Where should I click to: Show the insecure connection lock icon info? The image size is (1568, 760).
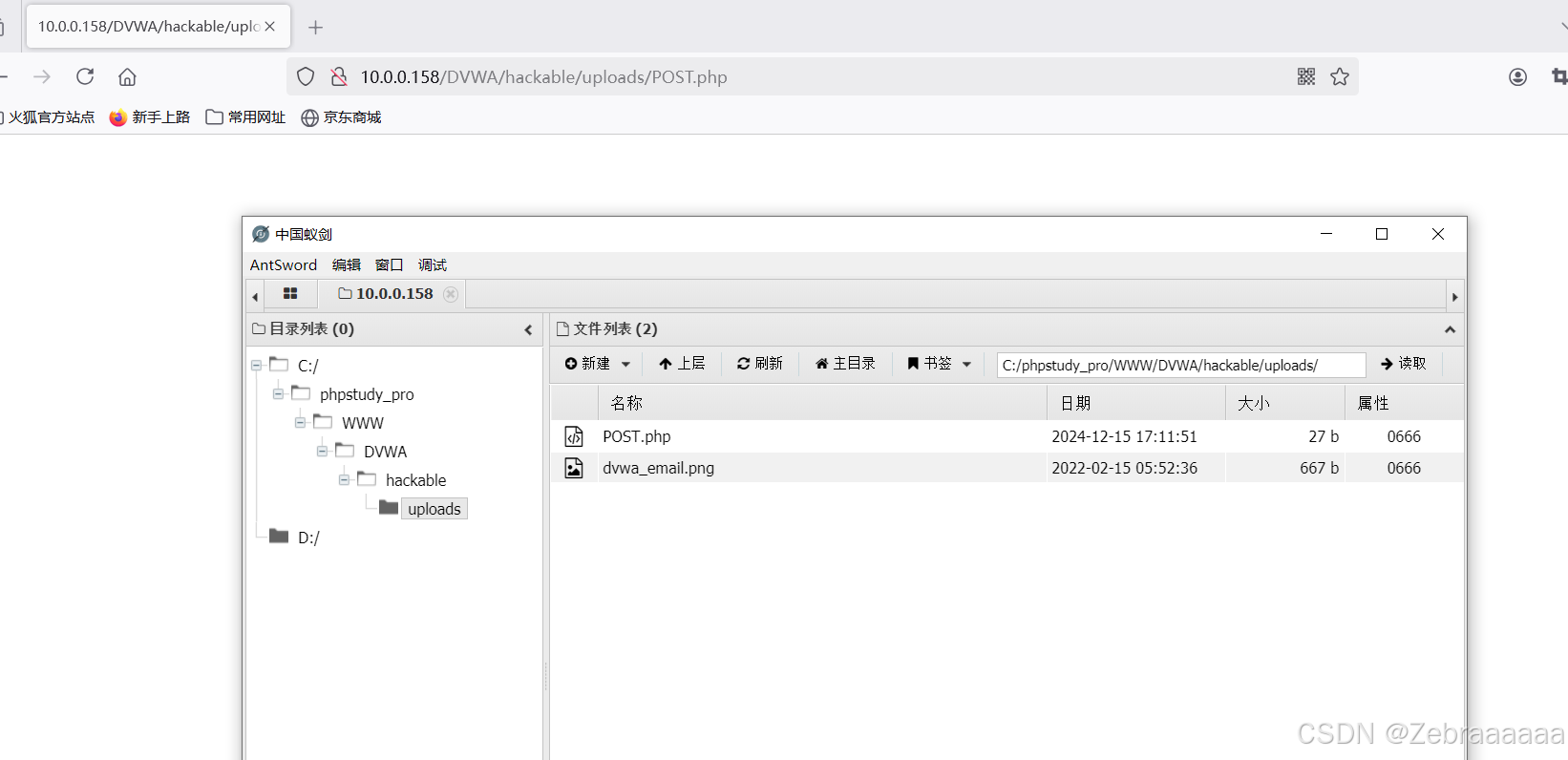[x=338, y=76]
